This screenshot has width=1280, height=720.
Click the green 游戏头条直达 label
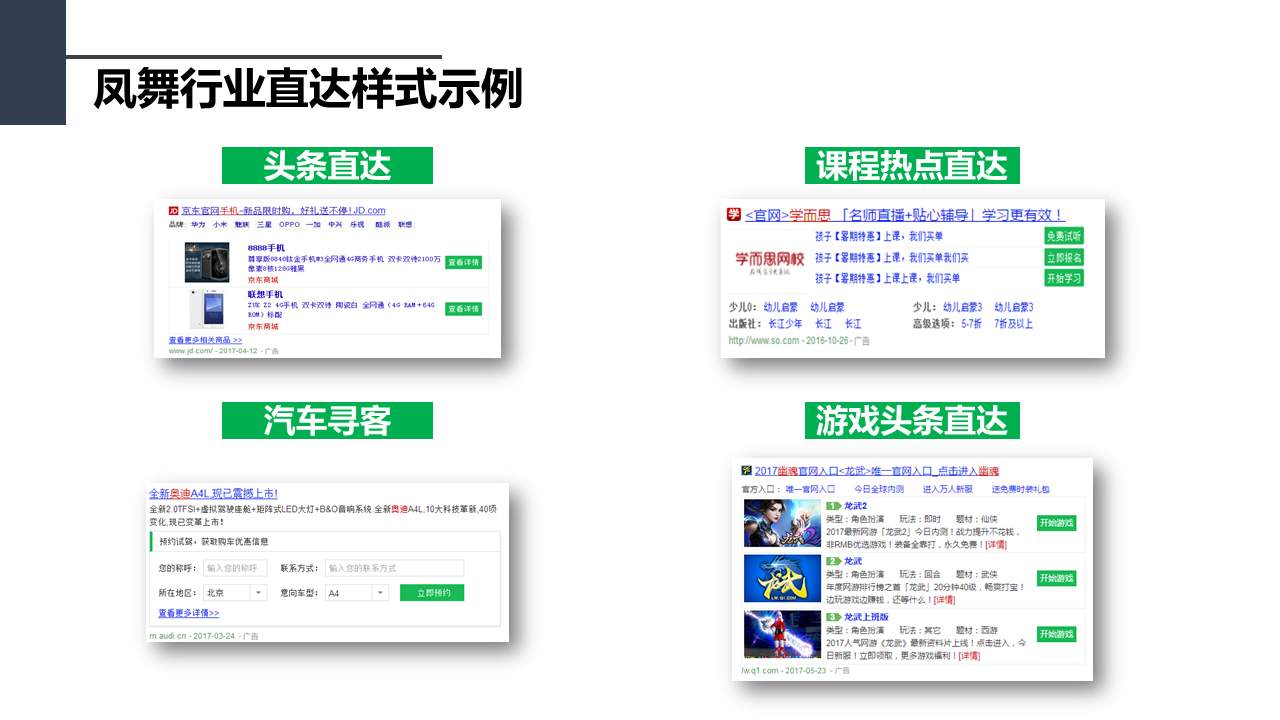(x=912, y=420)
